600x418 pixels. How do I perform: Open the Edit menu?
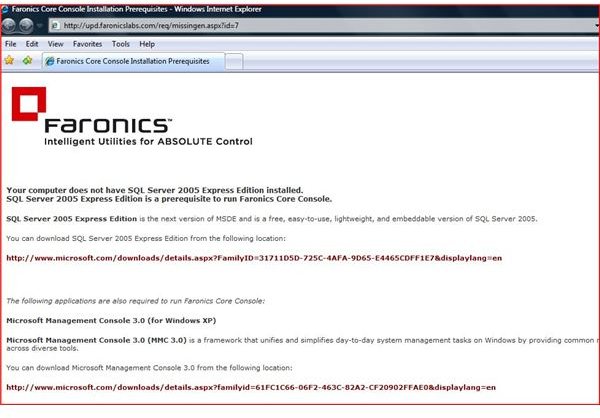32,44
